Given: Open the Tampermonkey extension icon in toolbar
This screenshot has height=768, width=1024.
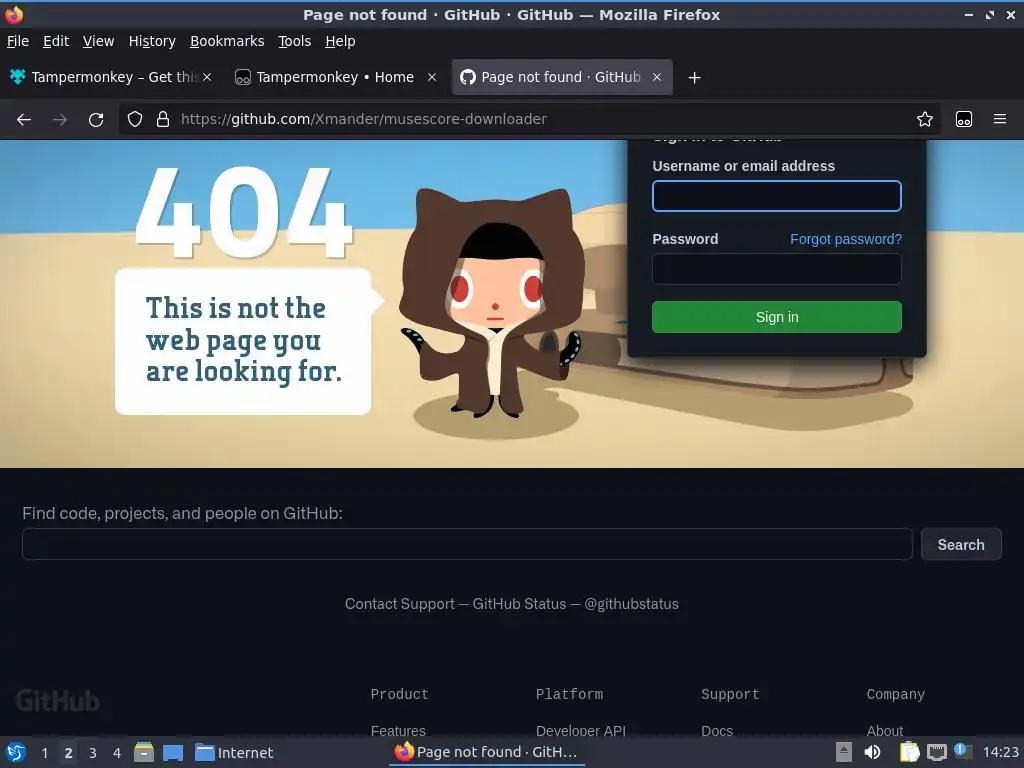Looking at the screenshot, I should (963, 119).
